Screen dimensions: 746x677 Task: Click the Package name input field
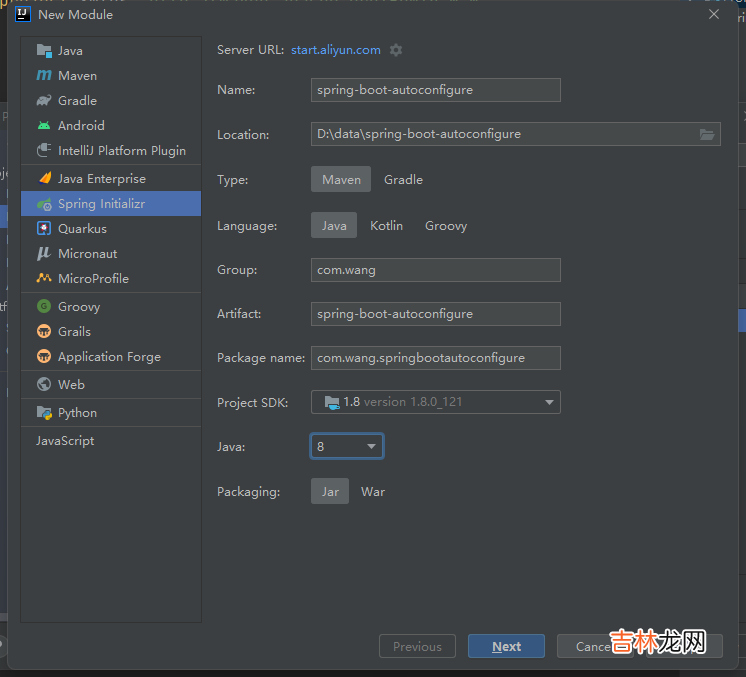(435, 358)
